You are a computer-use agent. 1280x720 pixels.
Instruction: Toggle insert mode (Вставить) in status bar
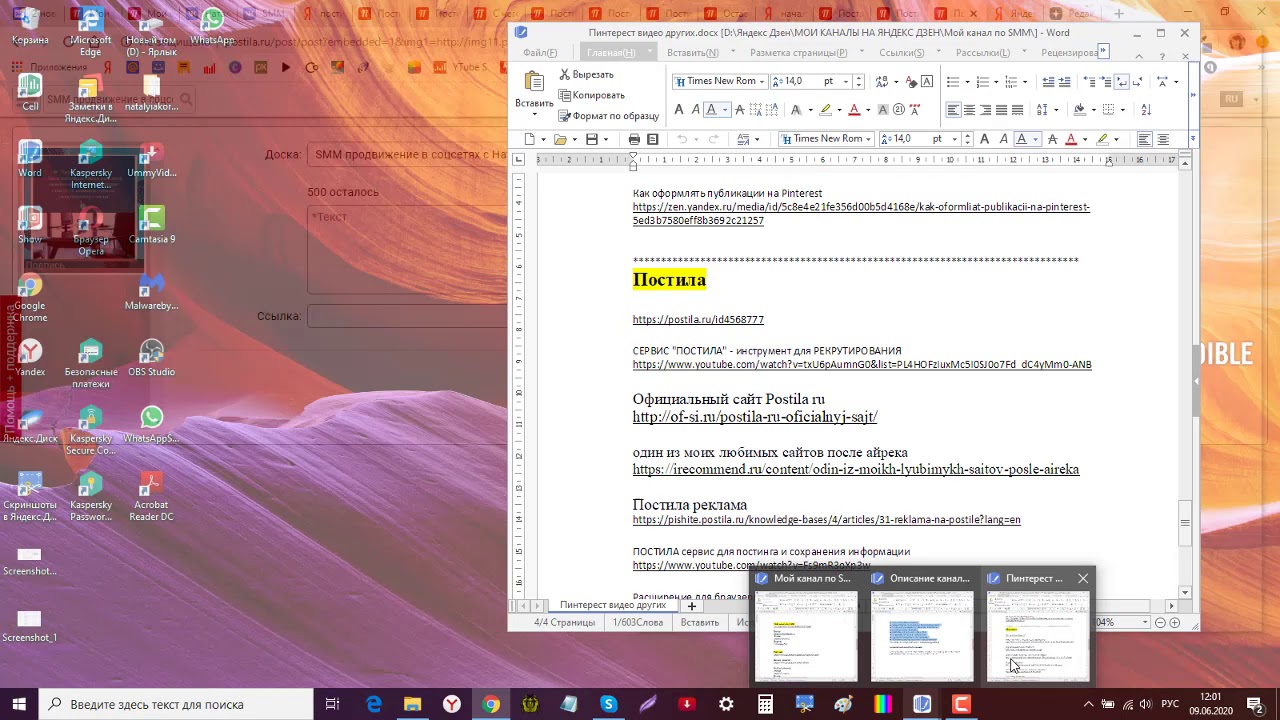point(700,622)
